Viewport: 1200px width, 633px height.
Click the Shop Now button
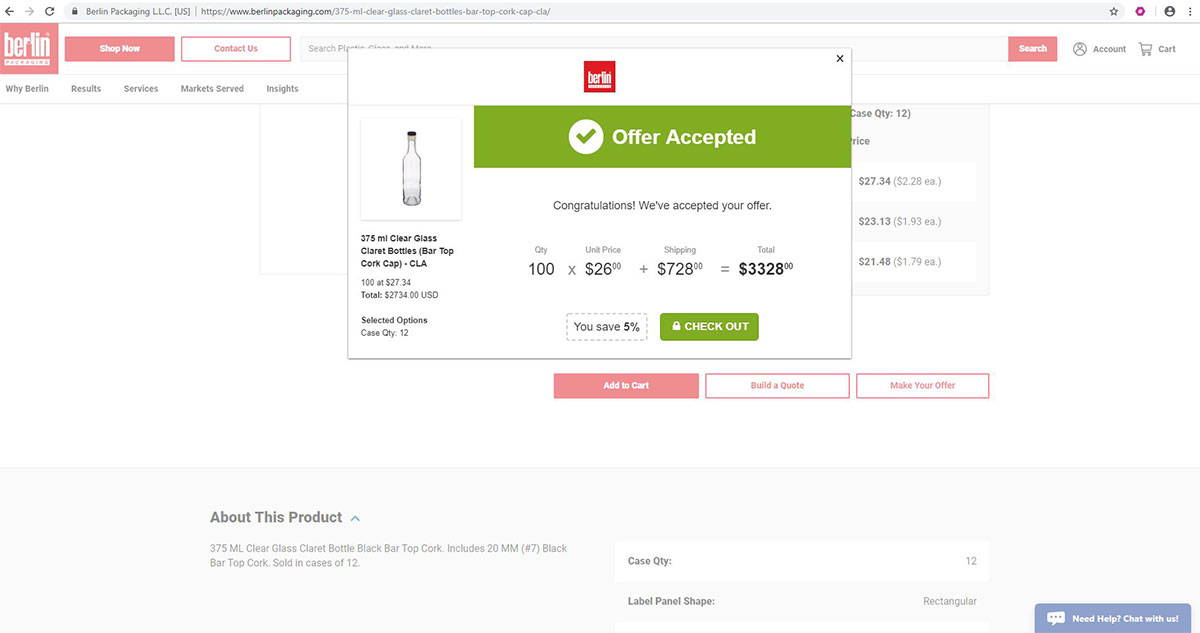120,49
